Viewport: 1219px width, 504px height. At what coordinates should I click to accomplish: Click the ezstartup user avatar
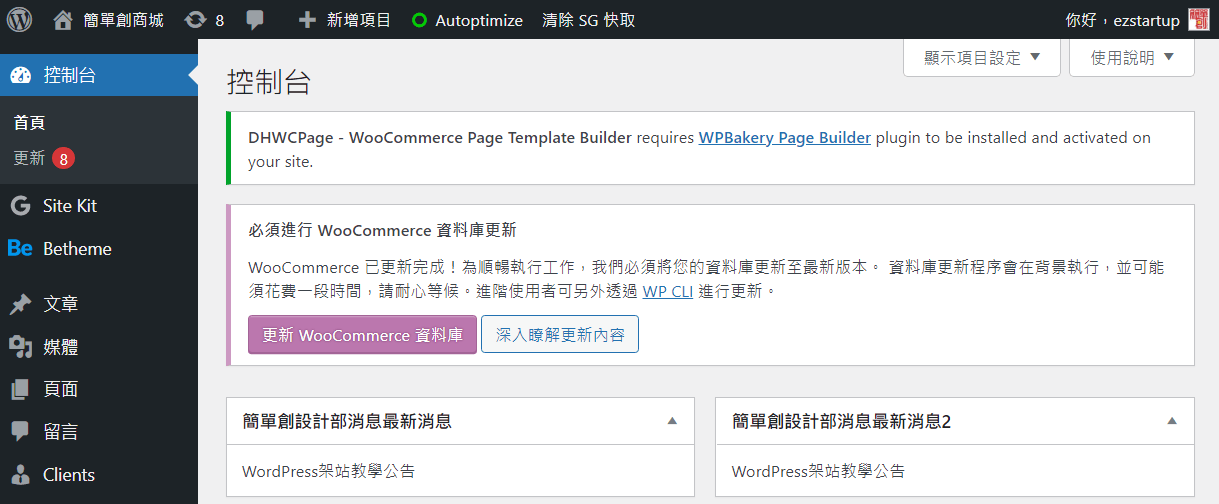pyautogui.click(x=1198, y=20)
